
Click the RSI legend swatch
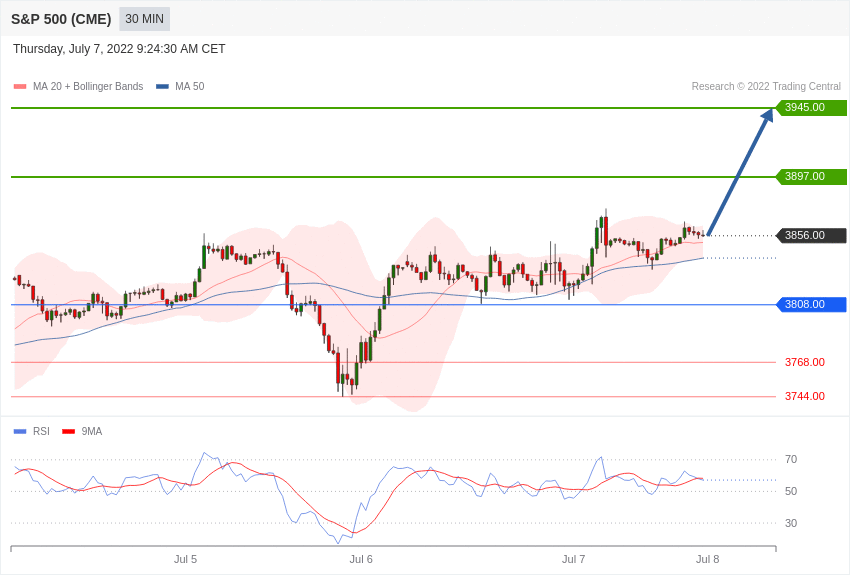(x=20, y=432)
